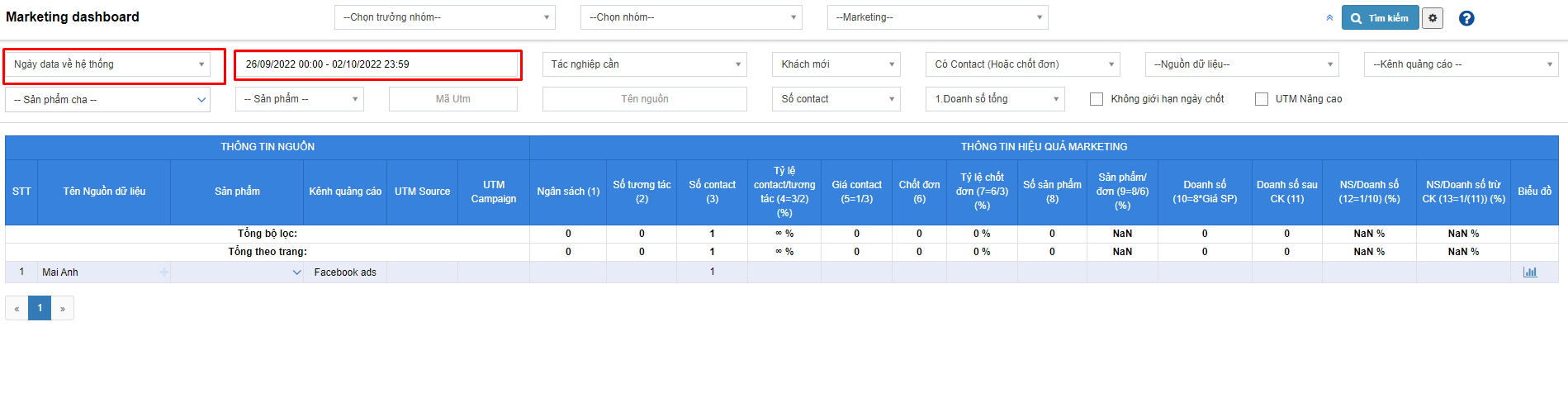The image size is (1568, 412).
Task: Open the help question mark icon
Action: tap(1466, 18)
